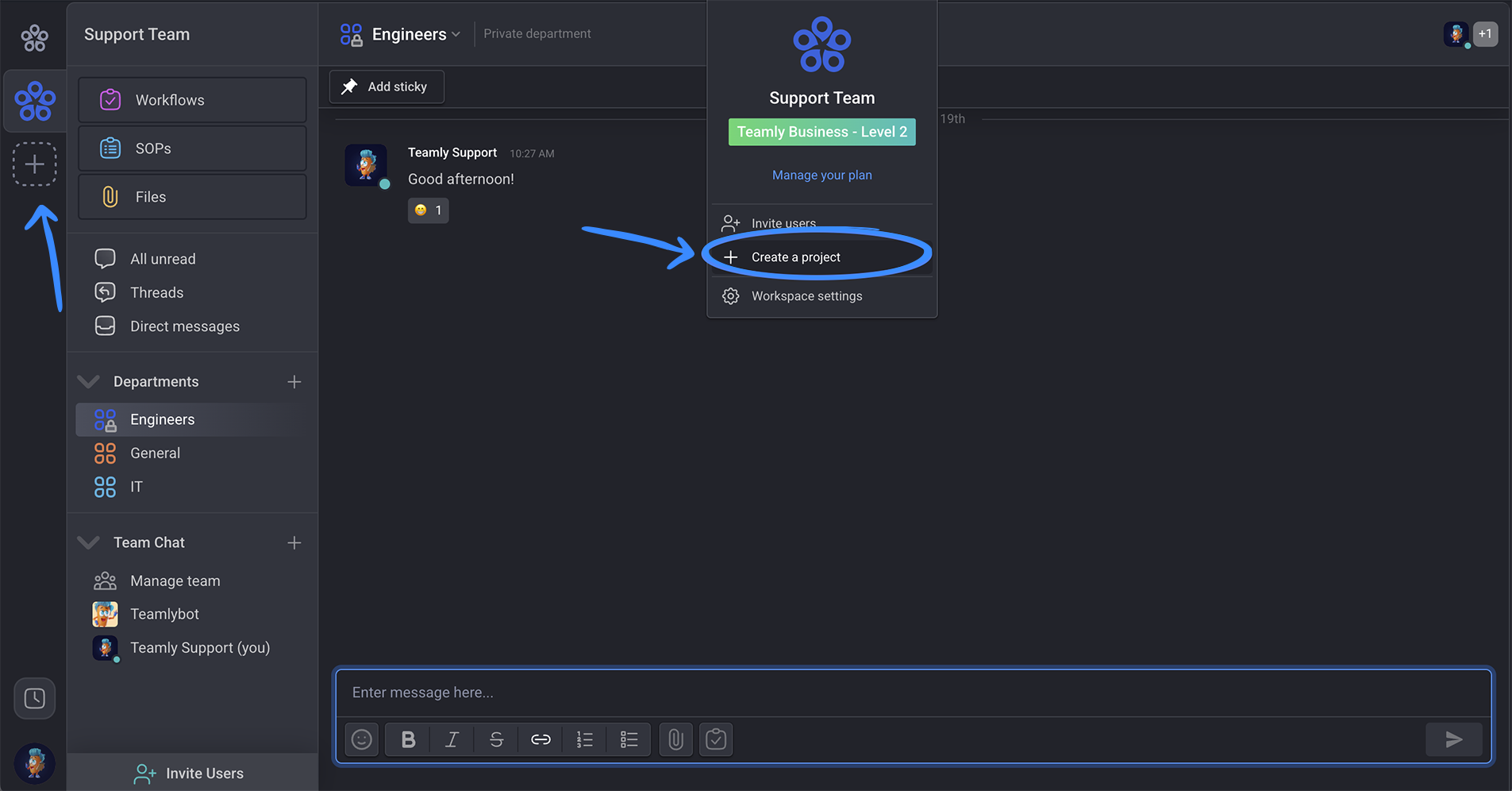Show All unread messages

click(x=163, y=259)
